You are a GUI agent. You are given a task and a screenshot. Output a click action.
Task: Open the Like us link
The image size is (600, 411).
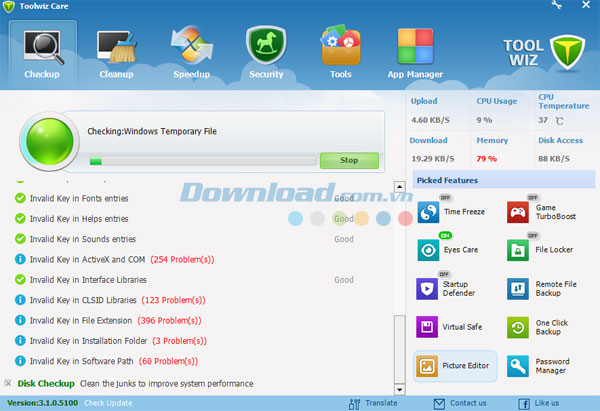tap(547, 403)
